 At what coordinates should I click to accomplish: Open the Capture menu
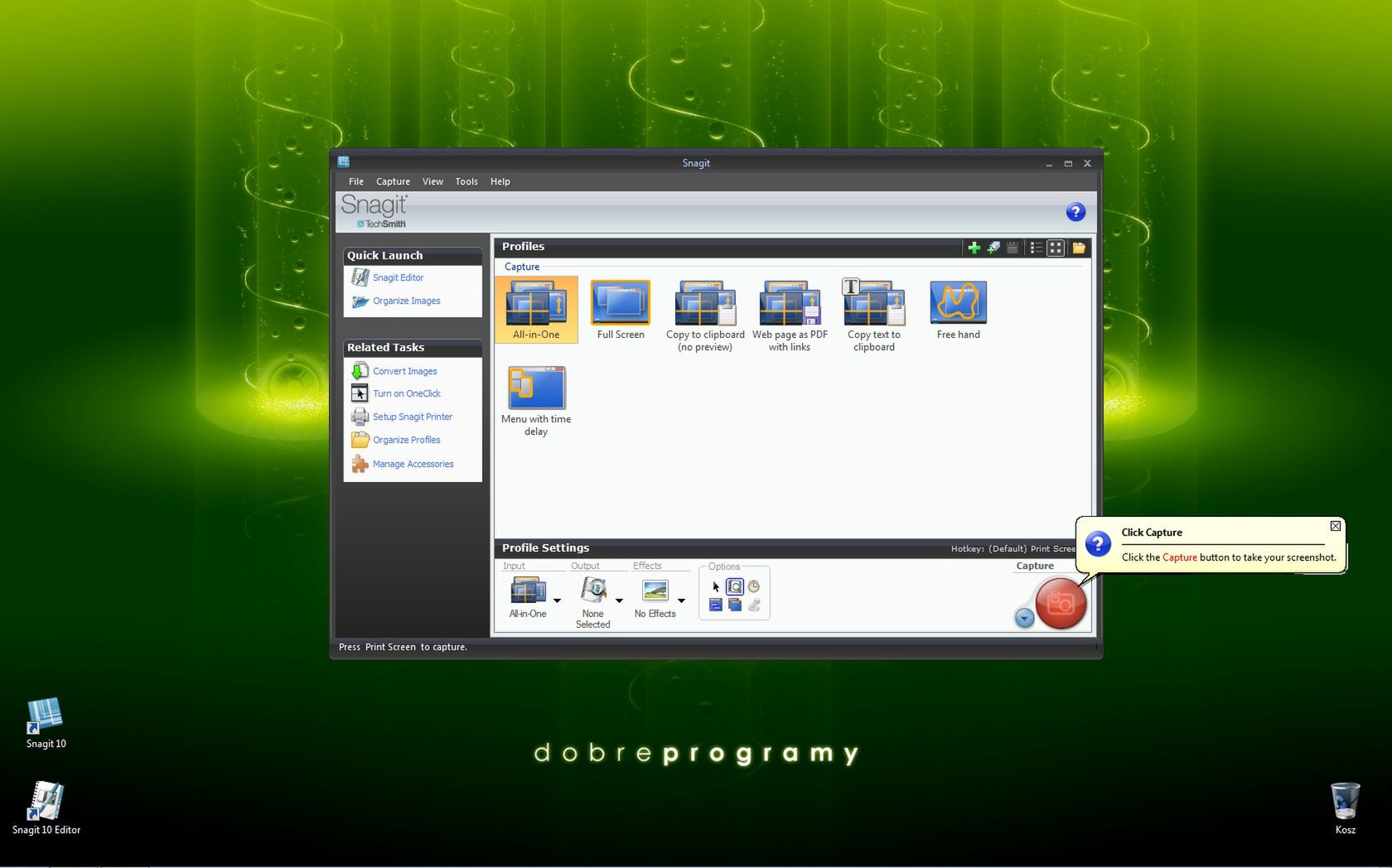pos(393,181)
